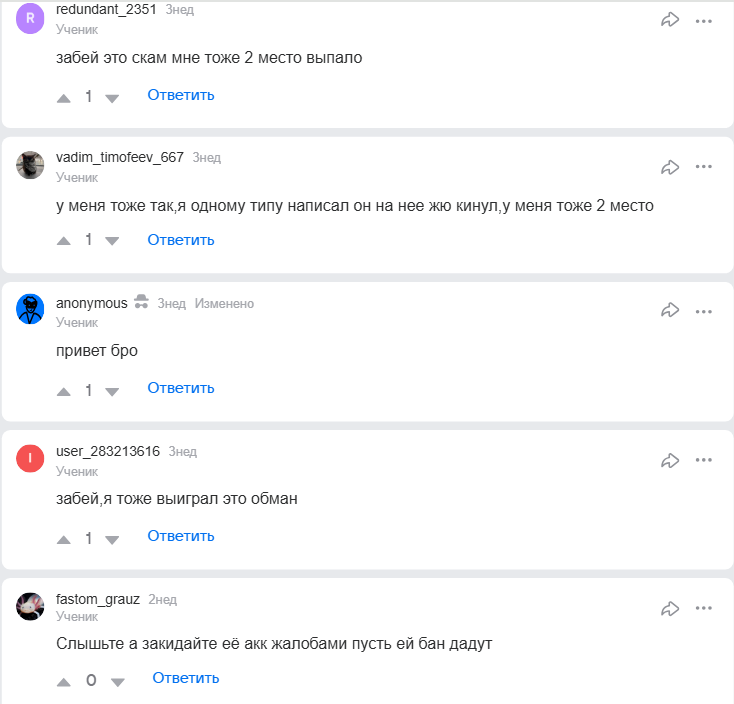Open more options on fastom_grauz's comment
The height and width of the screenshot is (704, 734).
pos(704,608)
